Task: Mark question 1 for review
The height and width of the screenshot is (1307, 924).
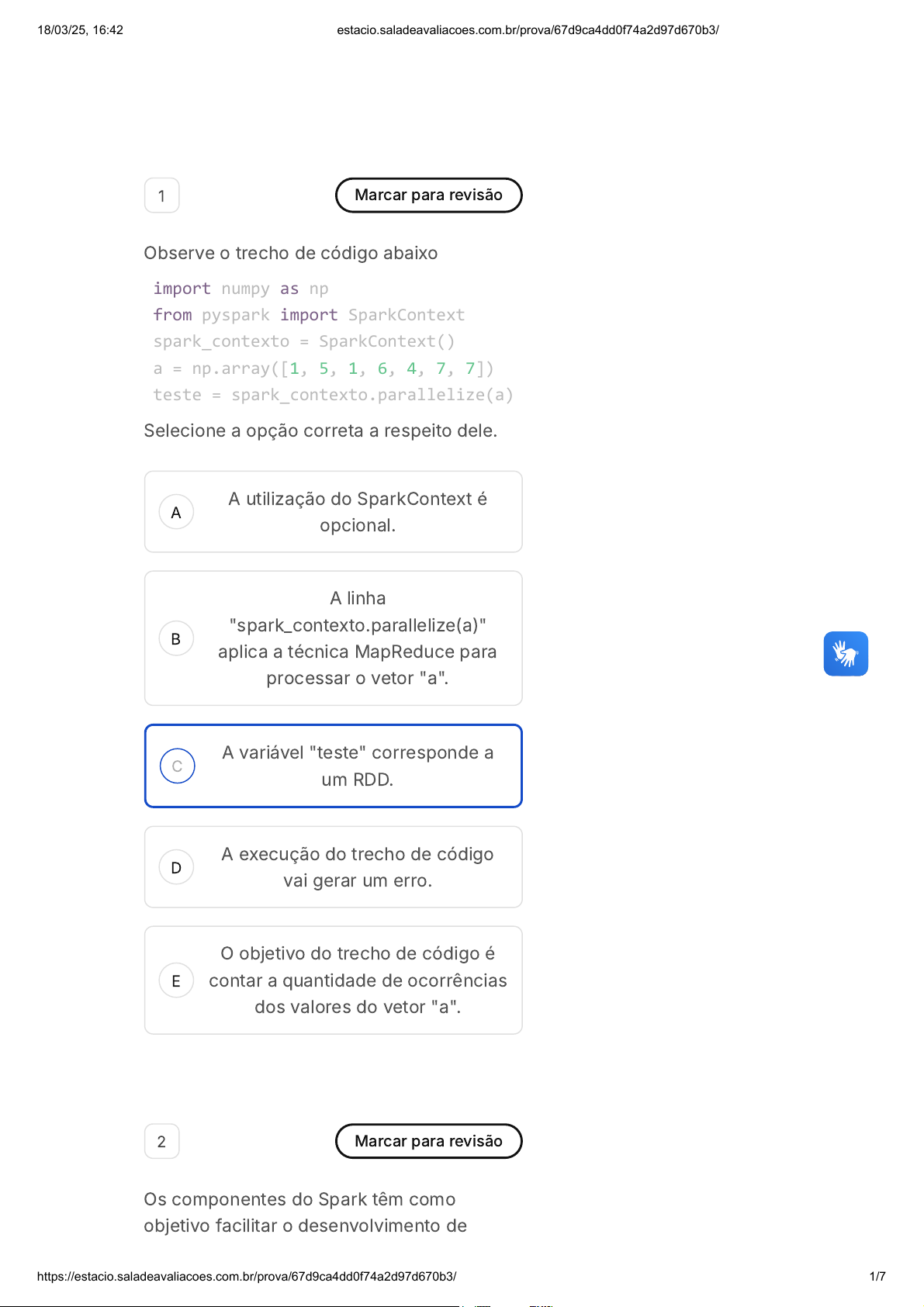Action: tap(428, 195)
